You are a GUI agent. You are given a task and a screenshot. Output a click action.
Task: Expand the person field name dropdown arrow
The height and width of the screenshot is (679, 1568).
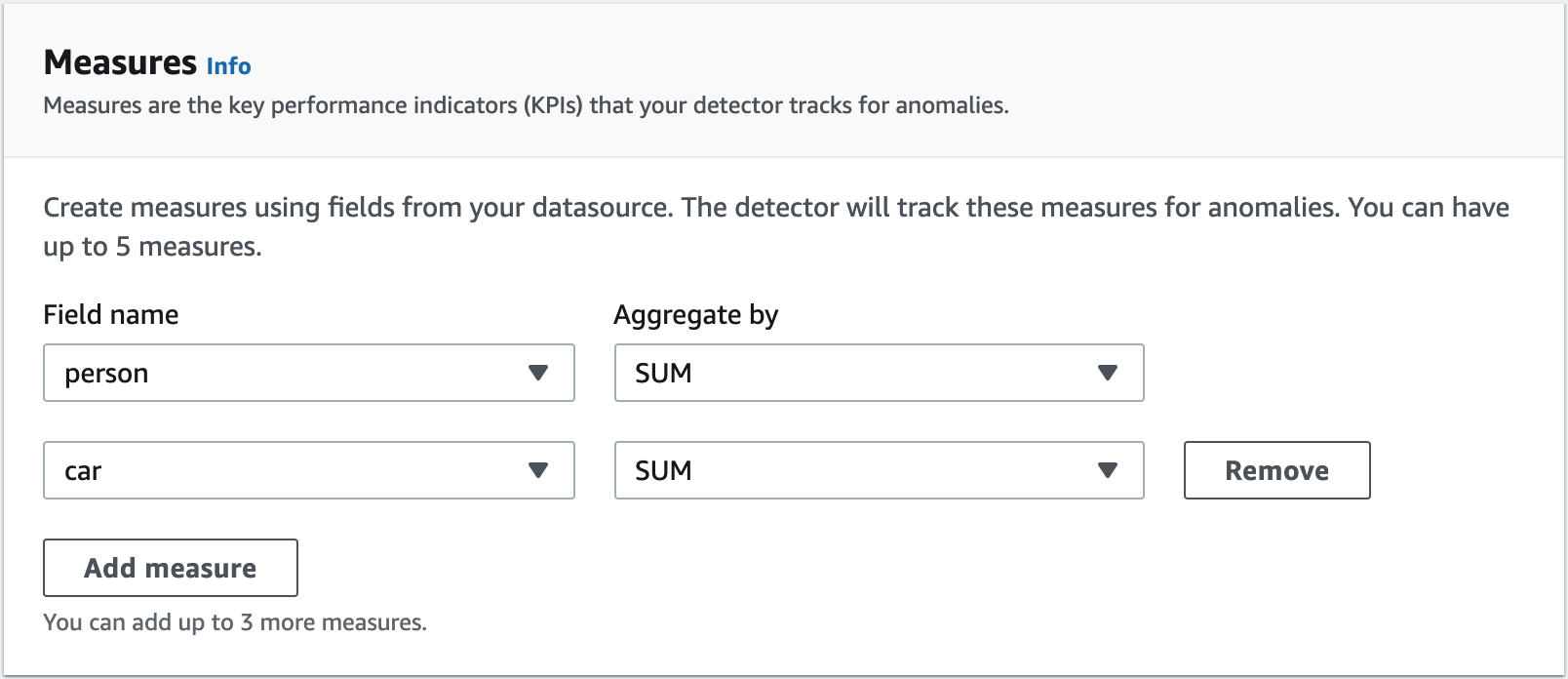pyautogui.click(x=538, y=373)
